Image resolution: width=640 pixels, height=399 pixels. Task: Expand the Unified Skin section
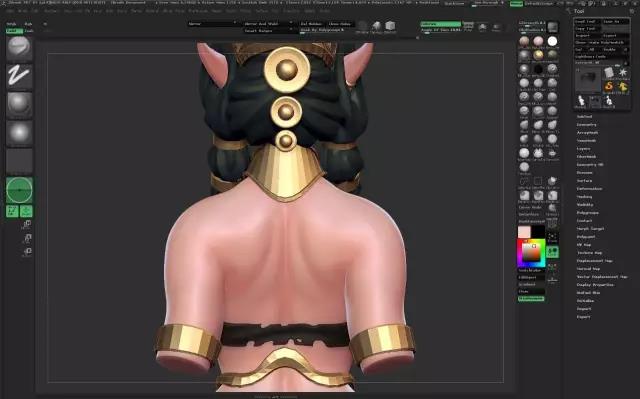[588, 293]
